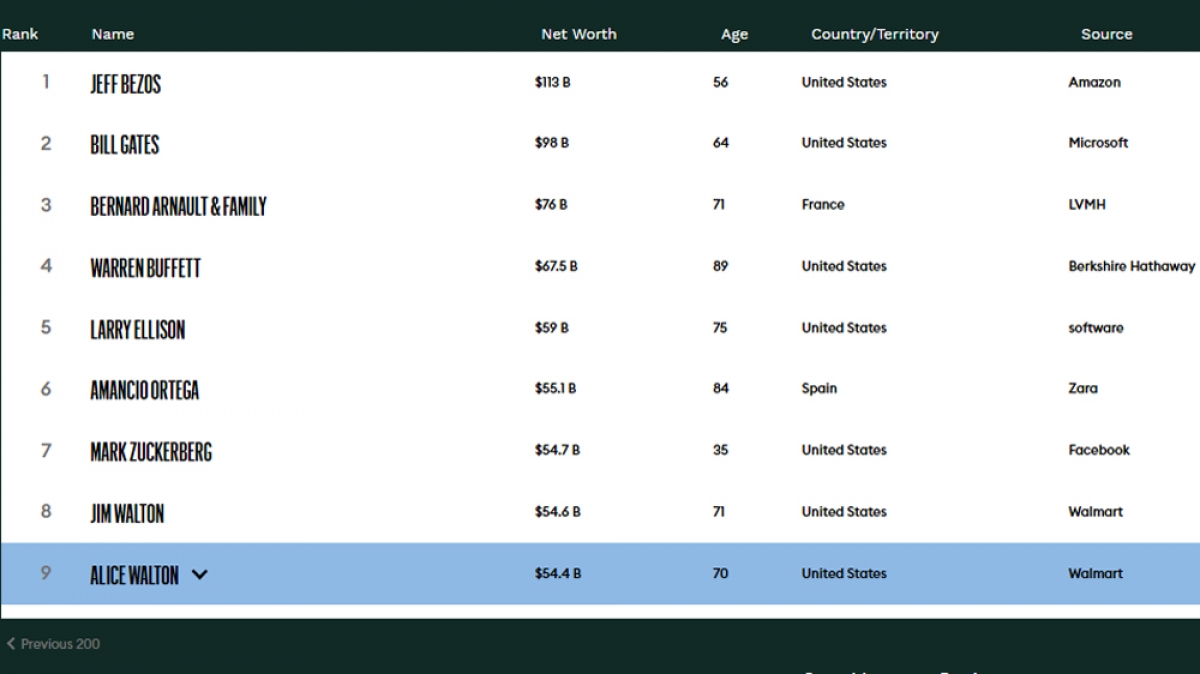Click the left arrow beside Previous 200

click(x=11, y=644)
